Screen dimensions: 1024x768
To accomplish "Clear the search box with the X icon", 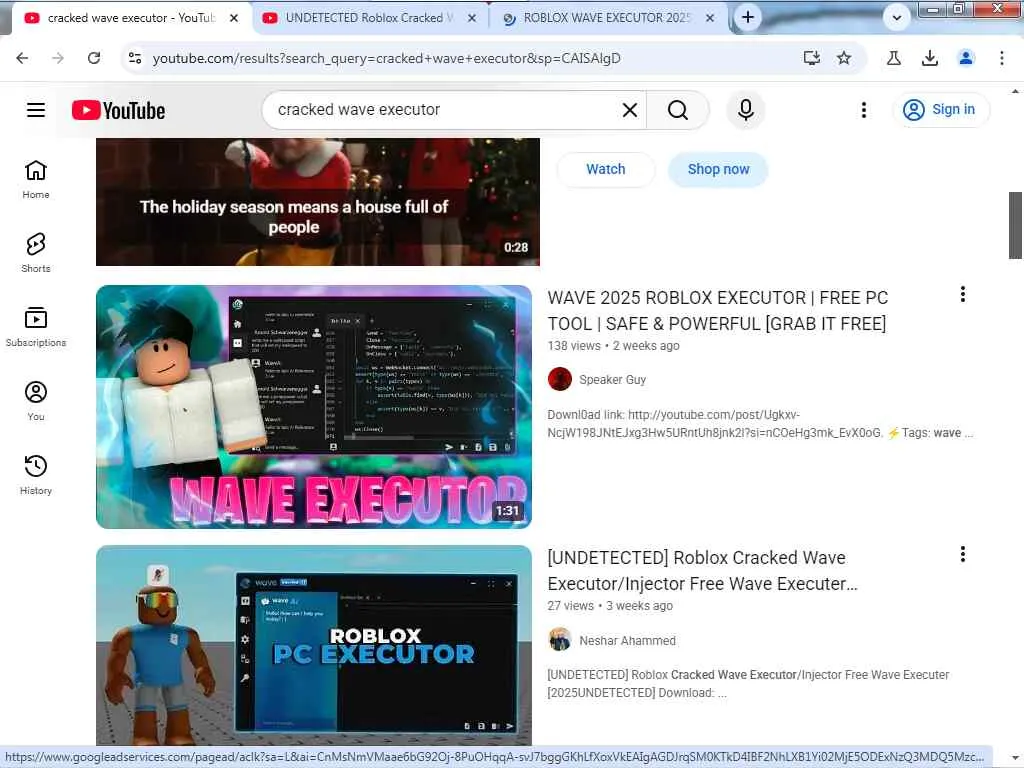I will tap(630, 110).
